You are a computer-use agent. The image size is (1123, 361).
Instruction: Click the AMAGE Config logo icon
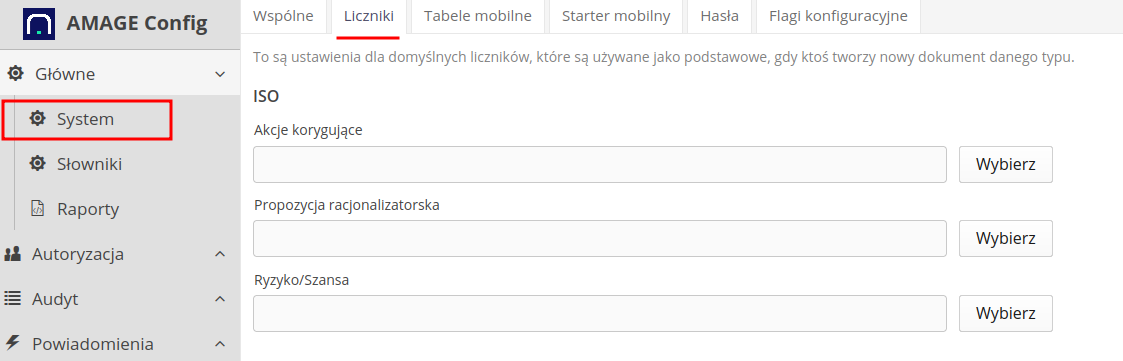pos(40,24)
